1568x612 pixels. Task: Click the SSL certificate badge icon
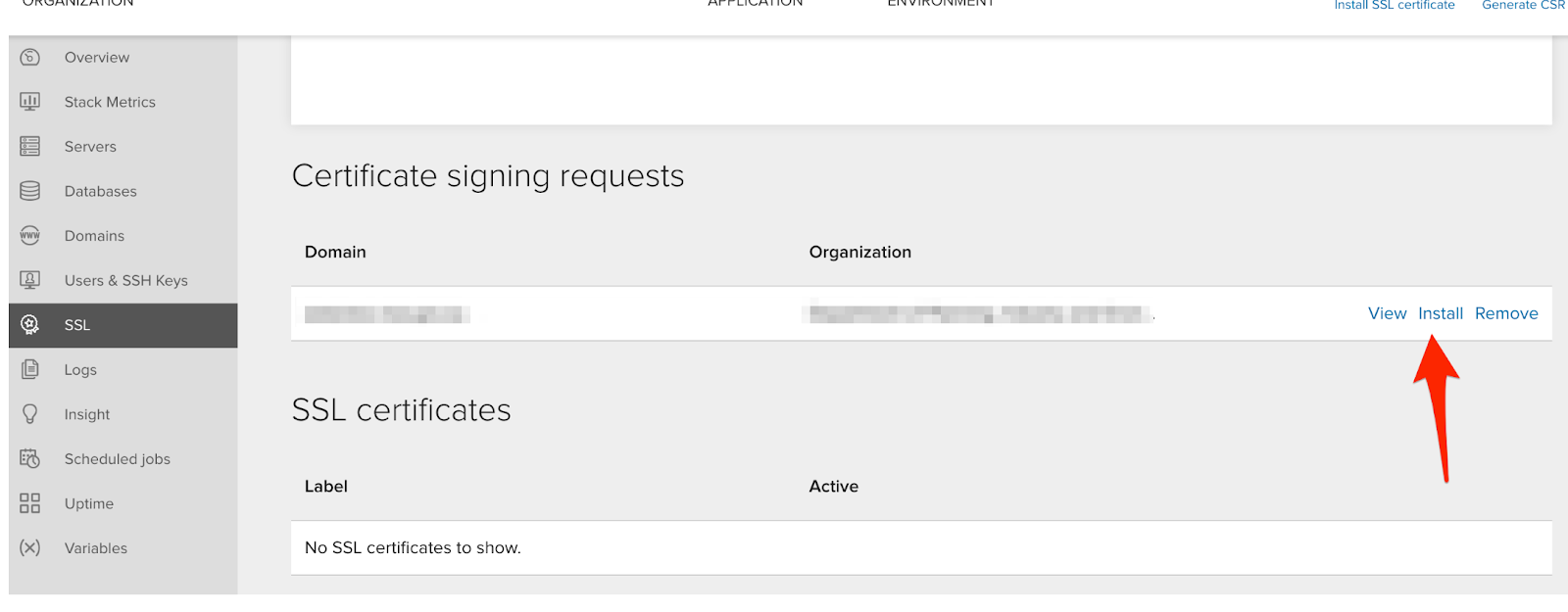(x=30, y=324)
